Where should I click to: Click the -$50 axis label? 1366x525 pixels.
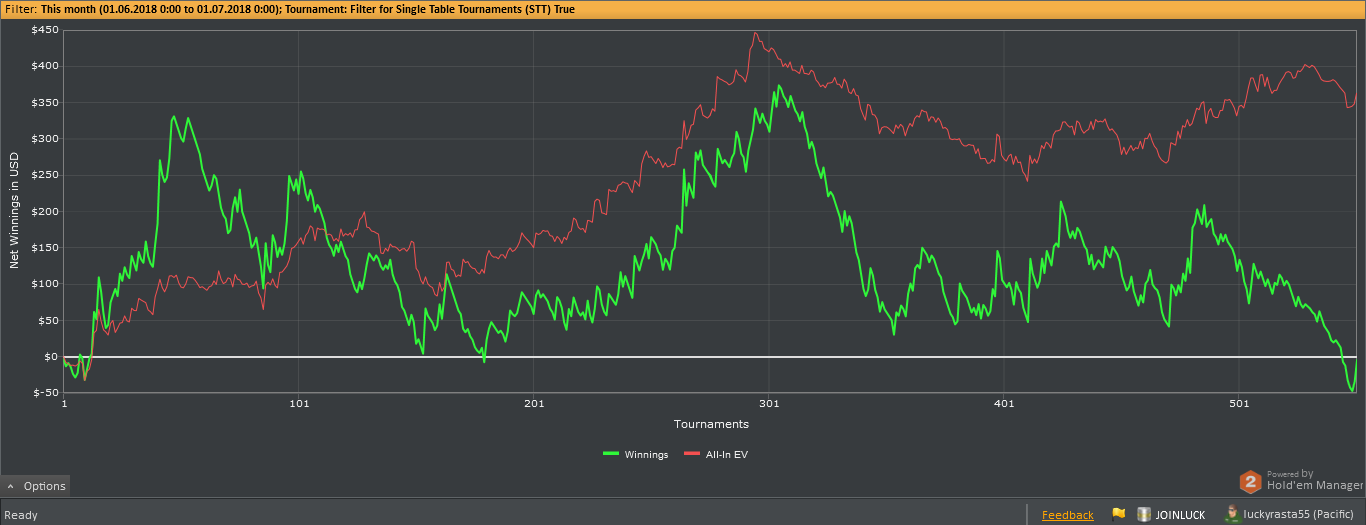(46, 392)
